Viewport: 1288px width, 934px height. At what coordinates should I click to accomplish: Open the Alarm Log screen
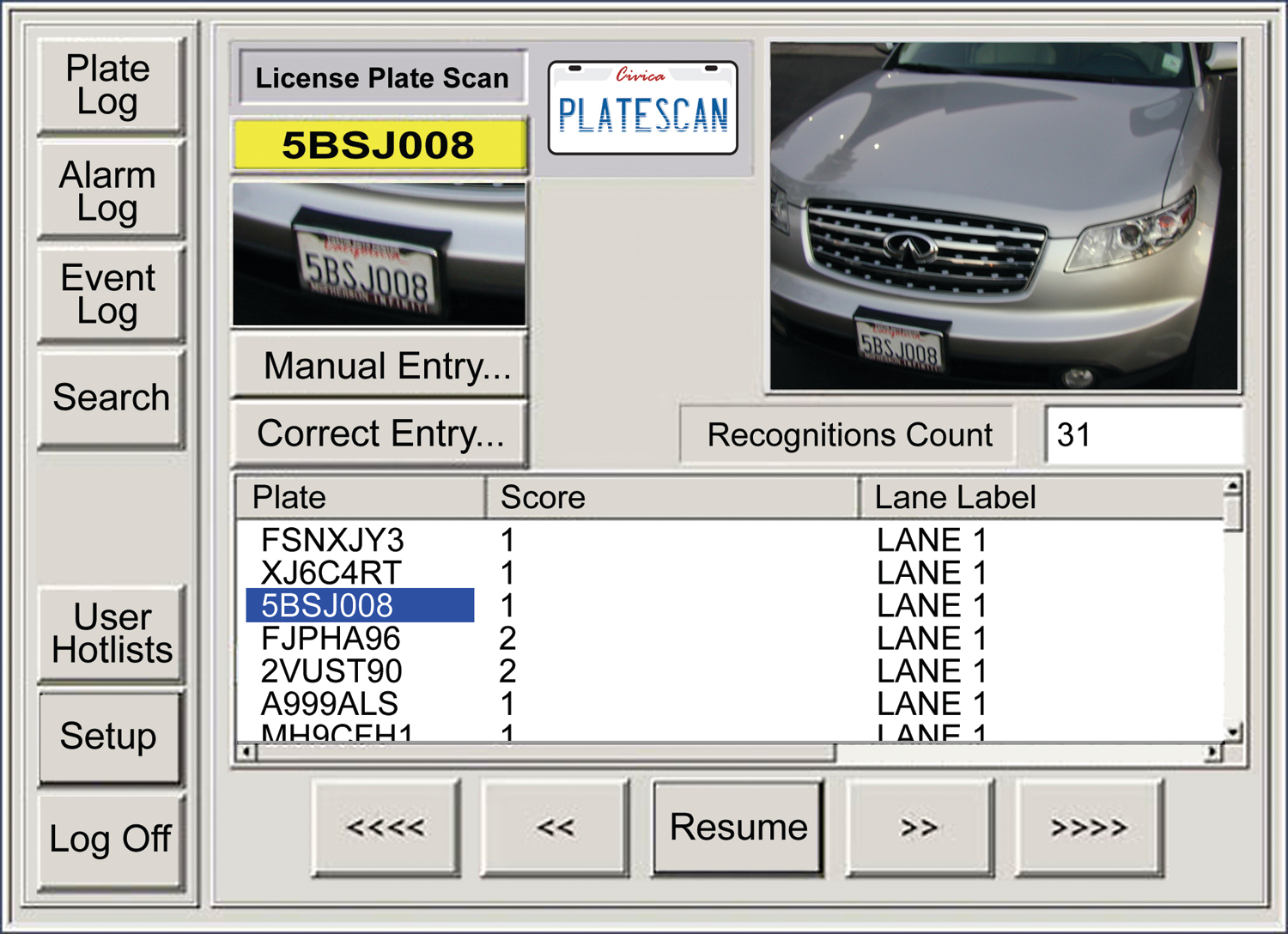click(109, 191)
